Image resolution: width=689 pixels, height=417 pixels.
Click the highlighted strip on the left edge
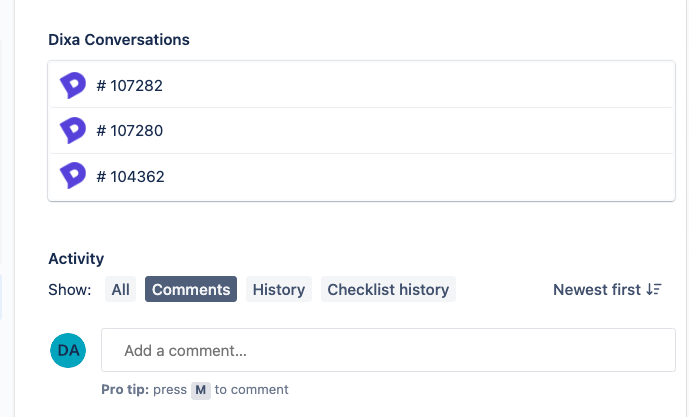(x=1, y=298)
